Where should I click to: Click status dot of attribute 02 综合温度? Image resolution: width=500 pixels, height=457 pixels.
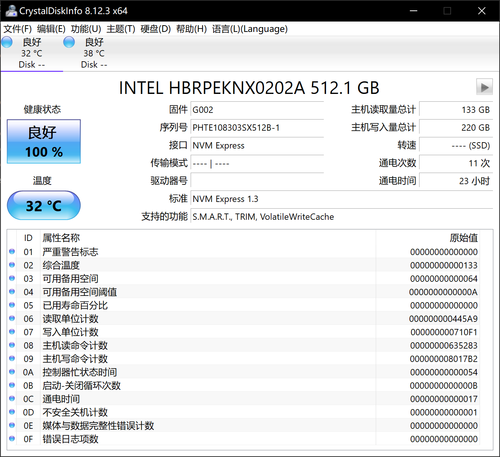(x=12, y=265)
